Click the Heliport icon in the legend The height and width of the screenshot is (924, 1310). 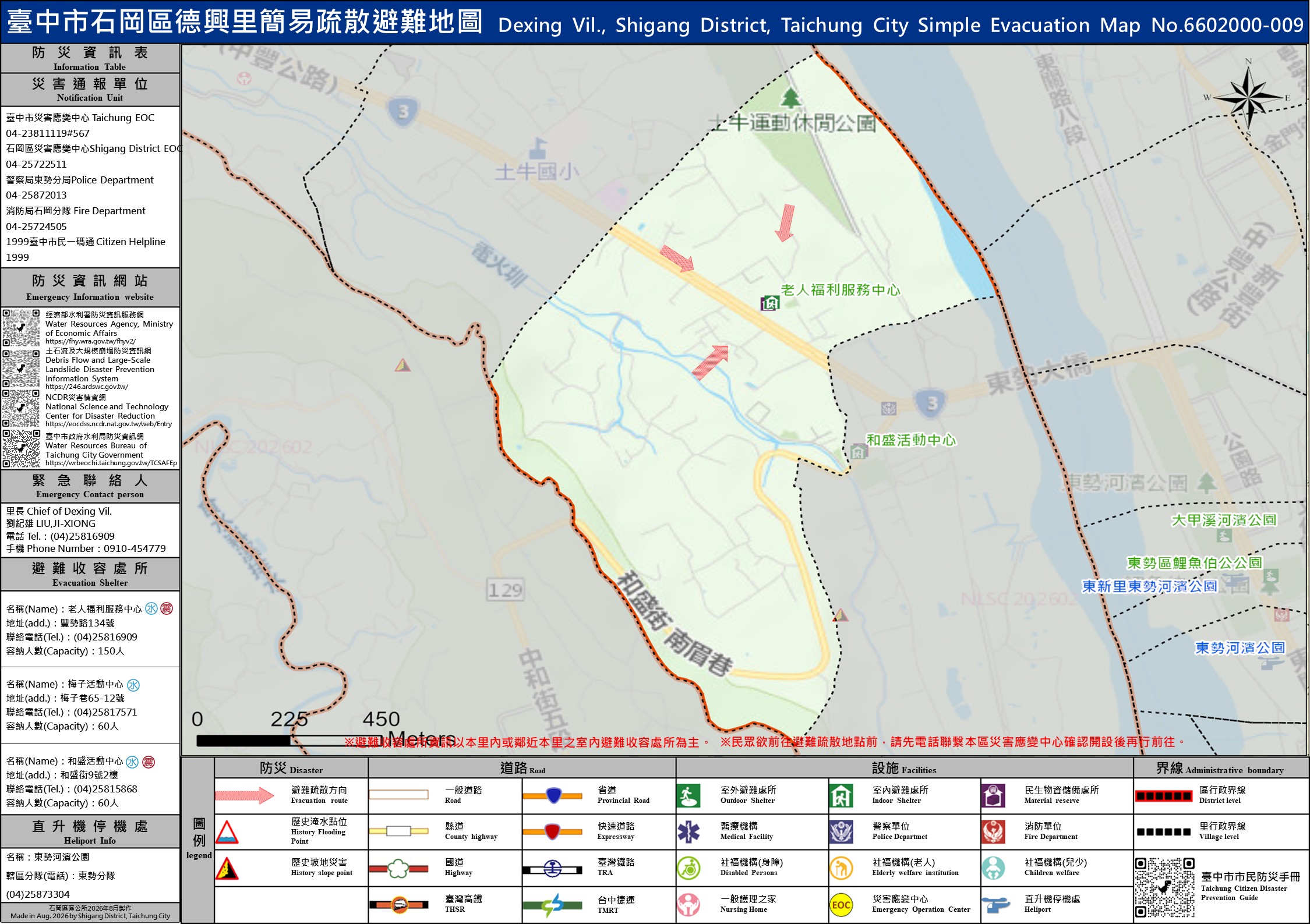click(995, 904)
